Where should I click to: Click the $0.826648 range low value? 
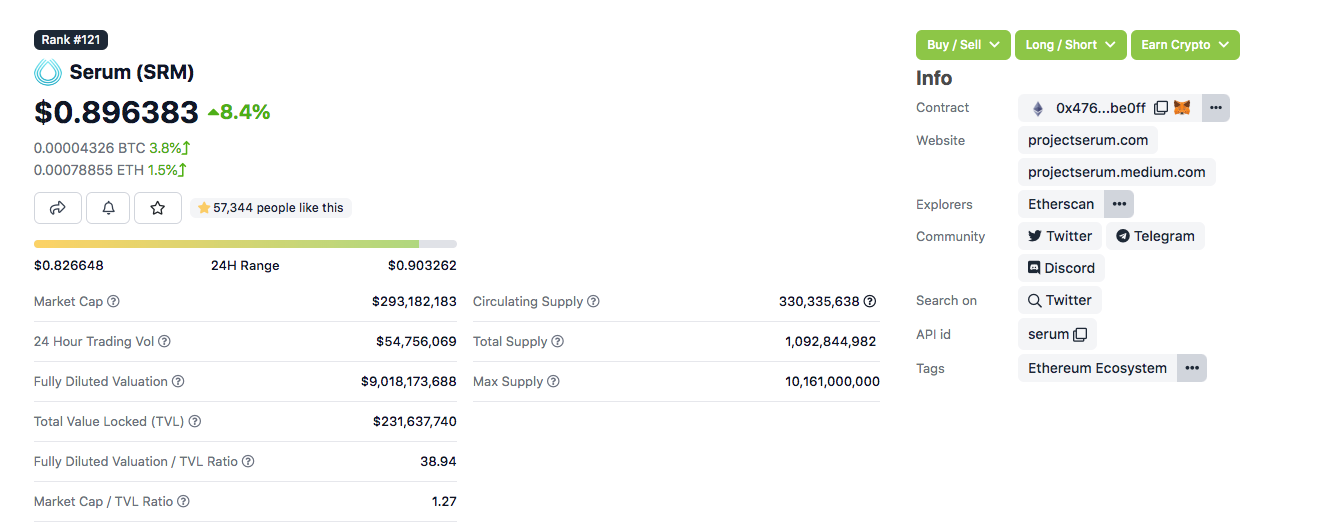pos(69,265)
